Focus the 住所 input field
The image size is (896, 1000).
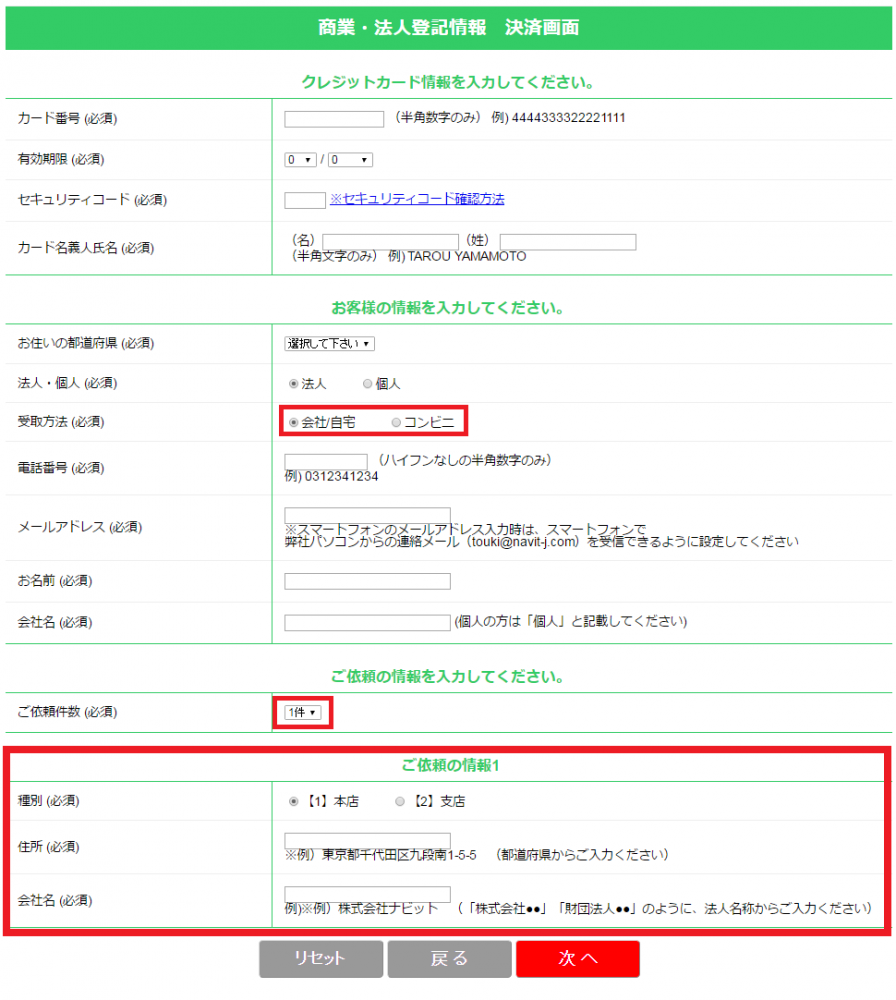point(367,841)
